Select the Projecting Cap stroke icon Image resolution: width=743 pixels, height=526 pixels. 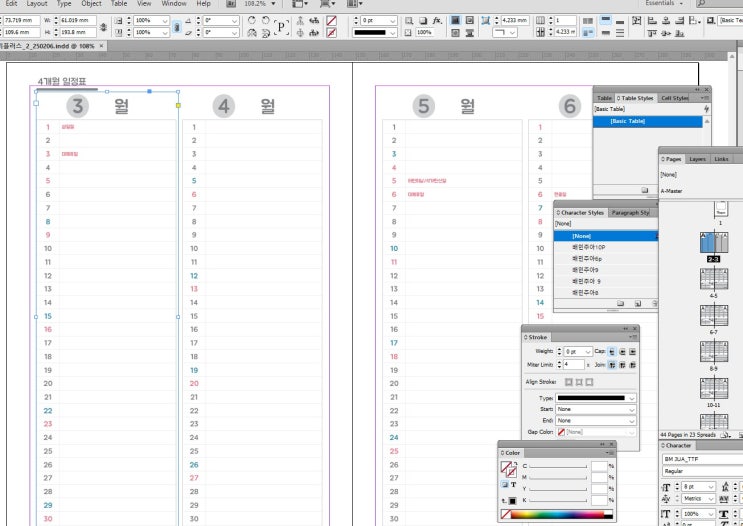633,352
